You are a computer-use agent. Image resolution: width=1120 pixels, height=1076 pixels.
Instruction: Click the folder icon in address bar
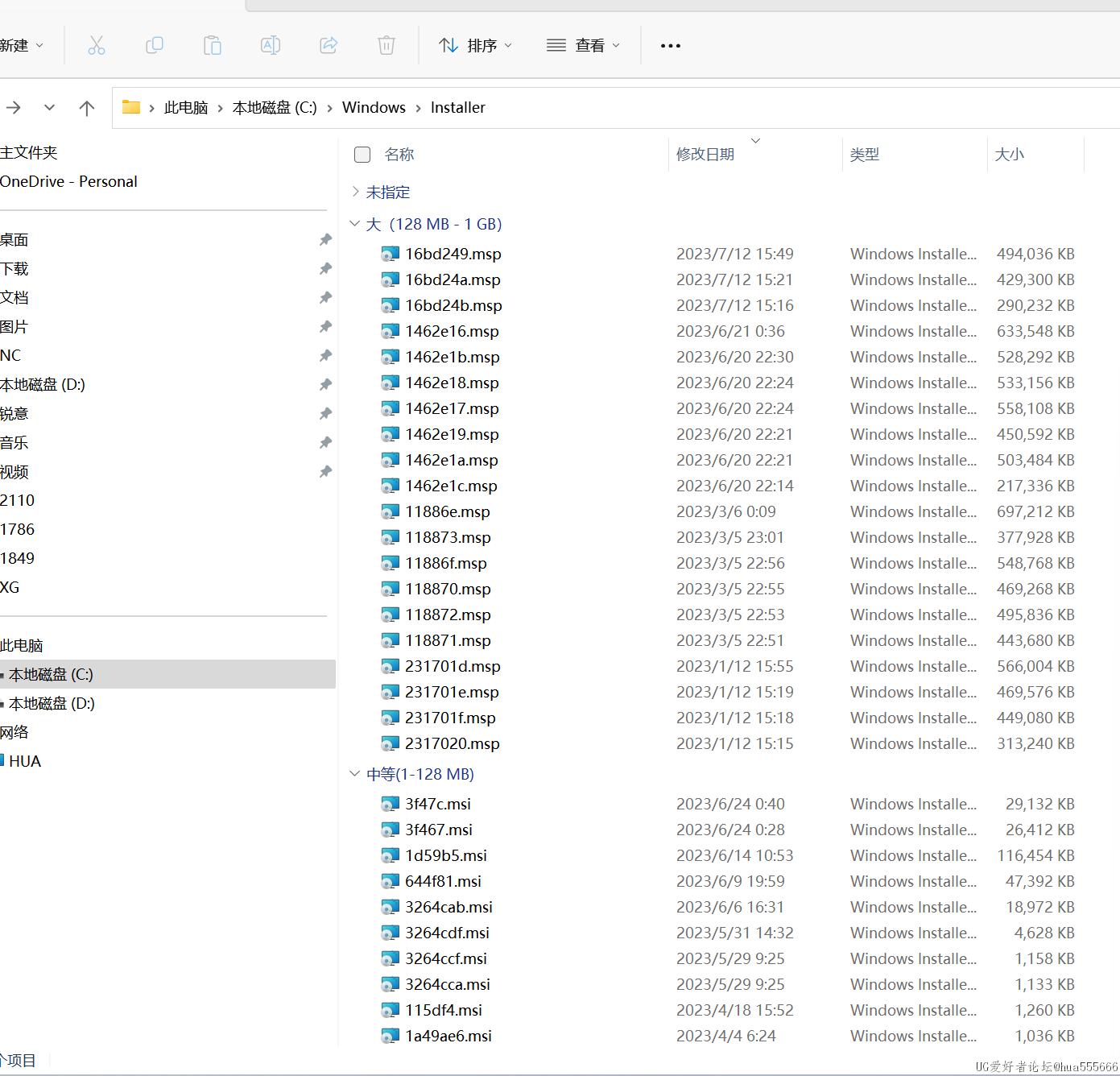pyautogui.click(x=131, y=107)
